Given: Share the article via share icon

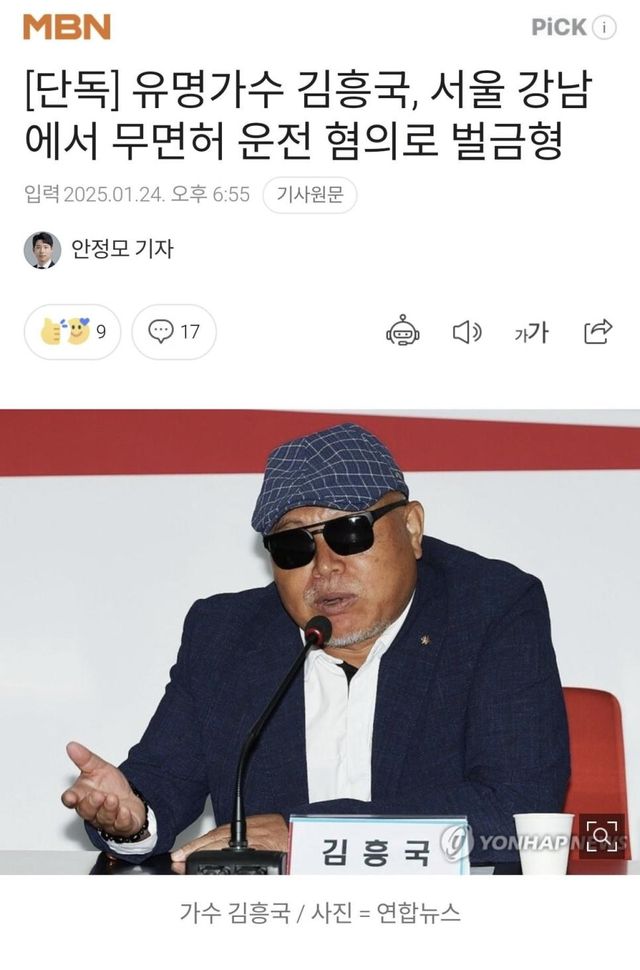Looking at the screenshot, I should pos(598,332).
